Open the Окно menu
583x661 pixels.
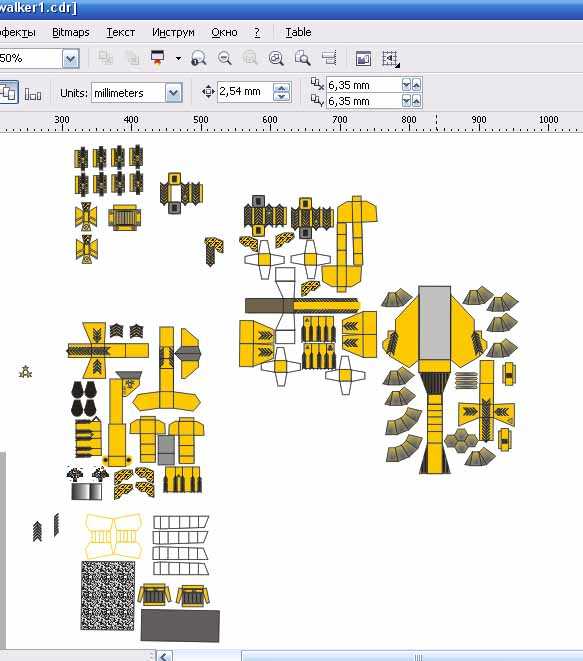click(x=224, y=32)
